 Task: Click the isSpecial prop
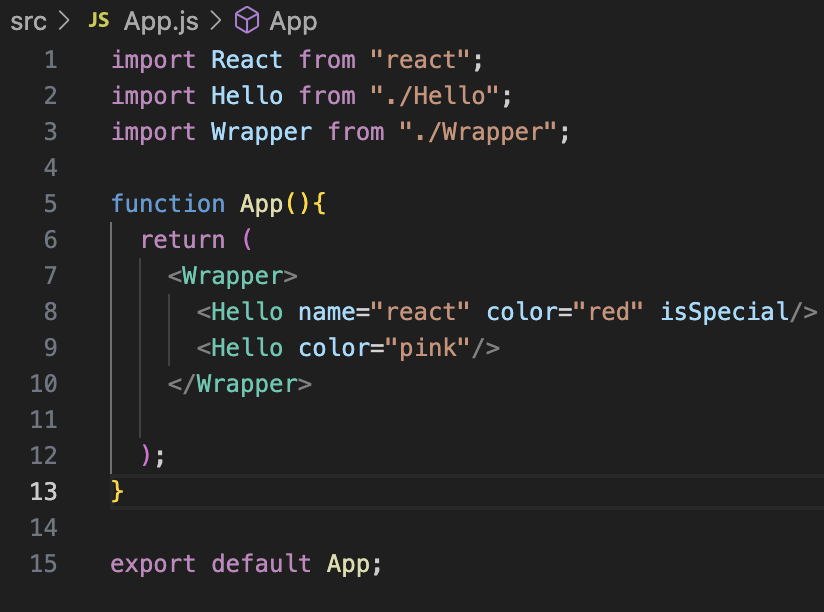725,312
